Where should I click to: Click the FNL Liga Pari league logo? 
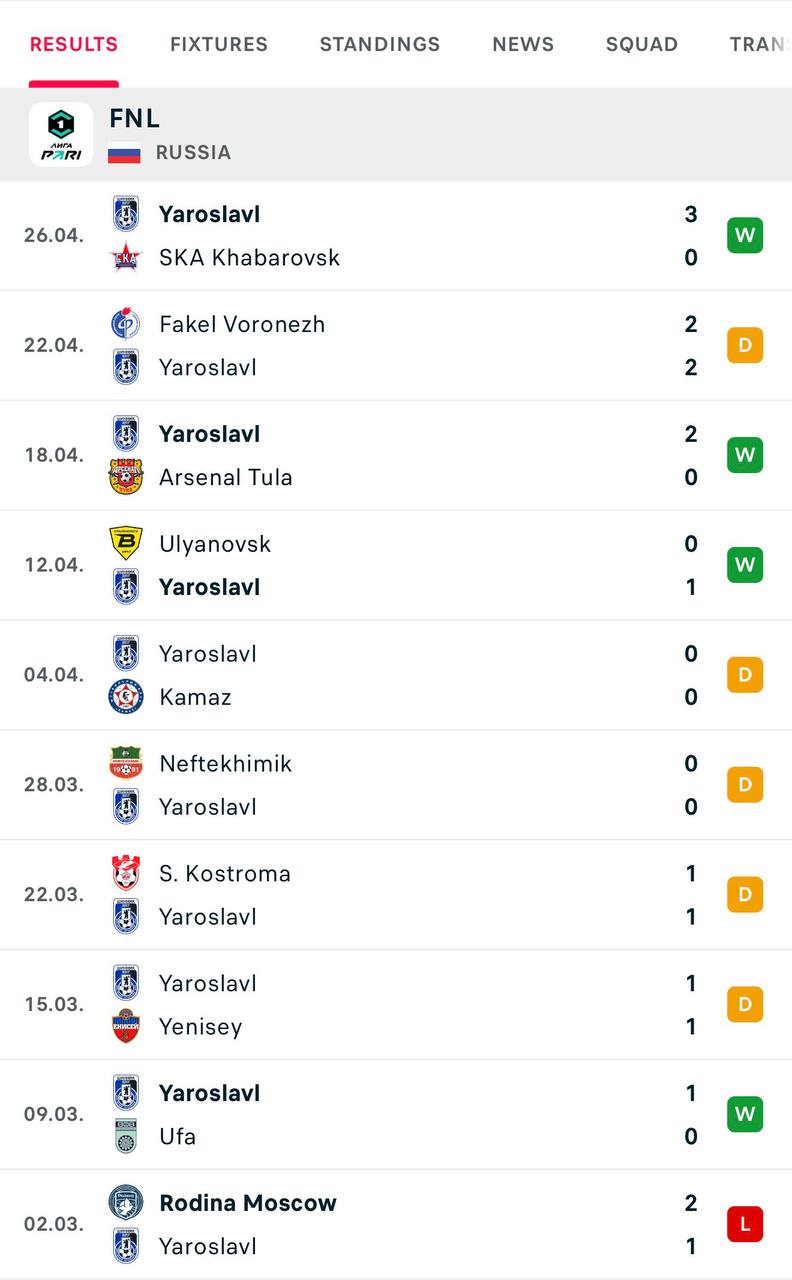click(61, 134)
